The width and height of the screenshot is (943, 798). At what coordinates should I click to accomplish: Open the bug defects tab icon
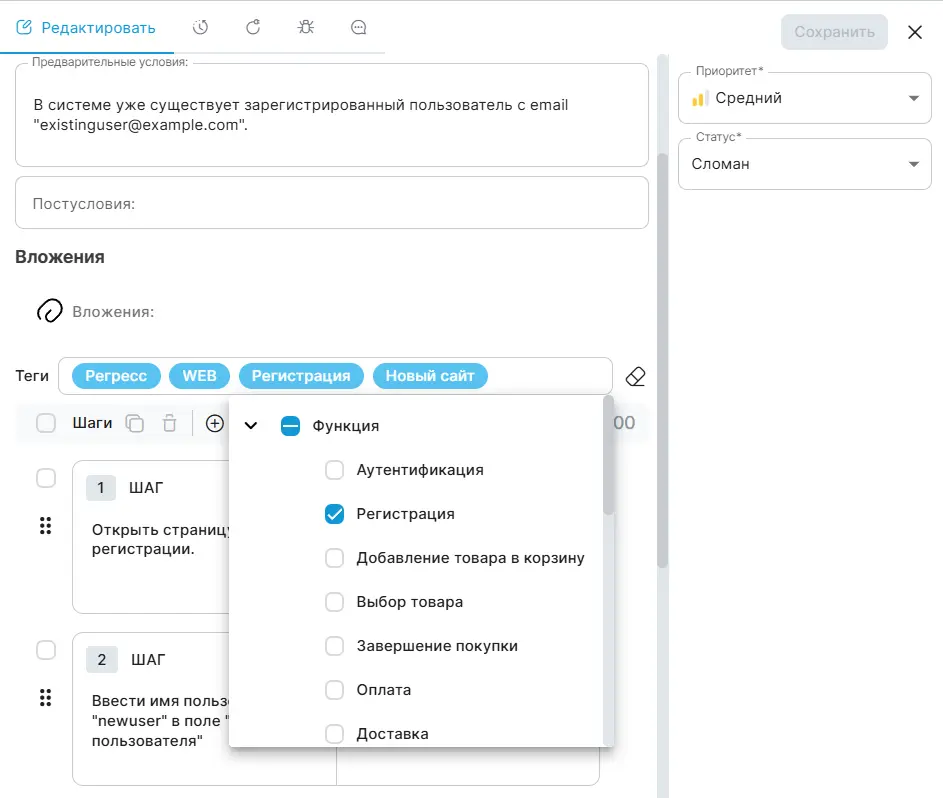click(x=306, y=28)
